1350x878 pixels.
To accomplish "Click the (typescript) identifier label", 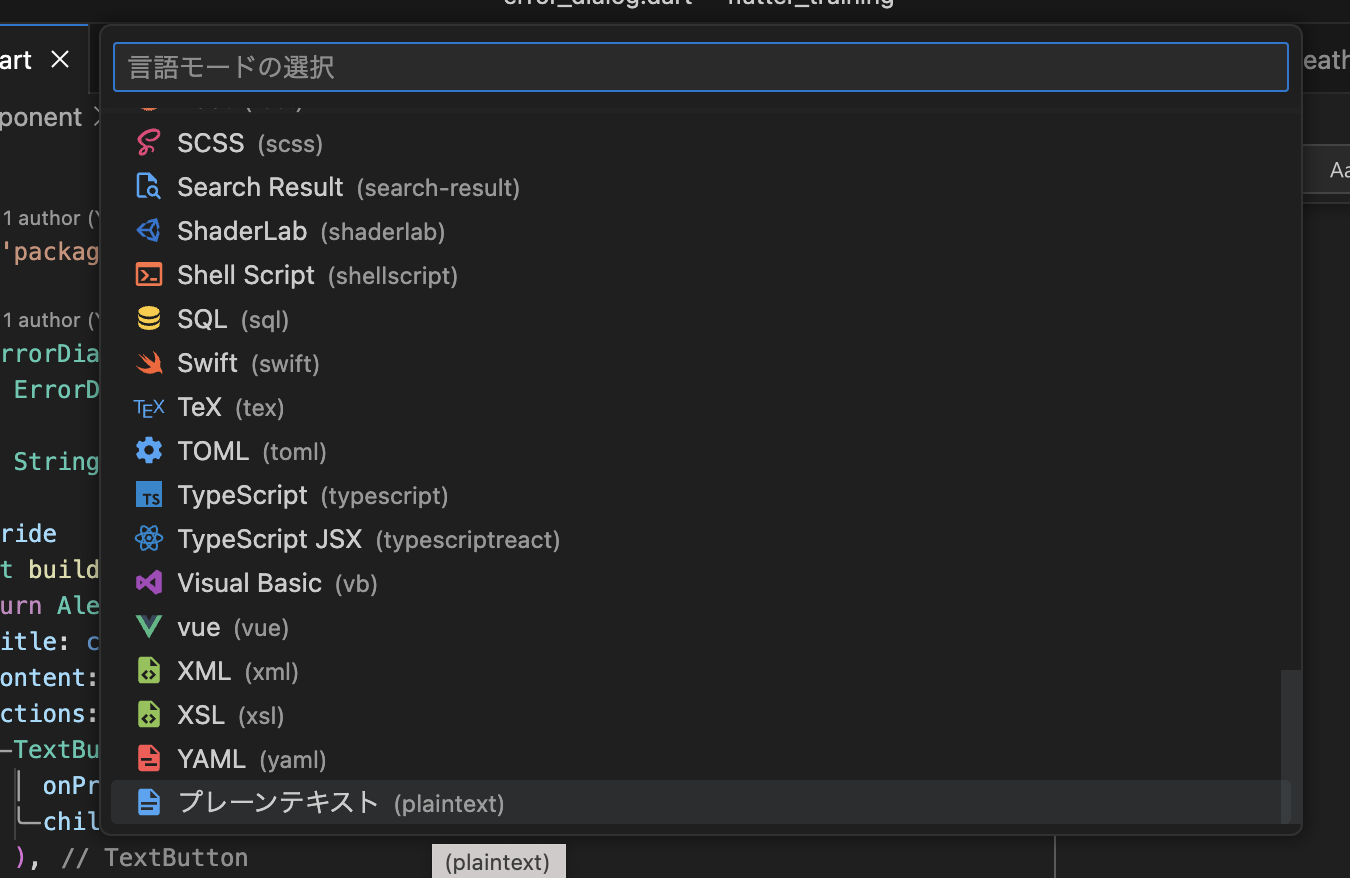I will point(385,496).
